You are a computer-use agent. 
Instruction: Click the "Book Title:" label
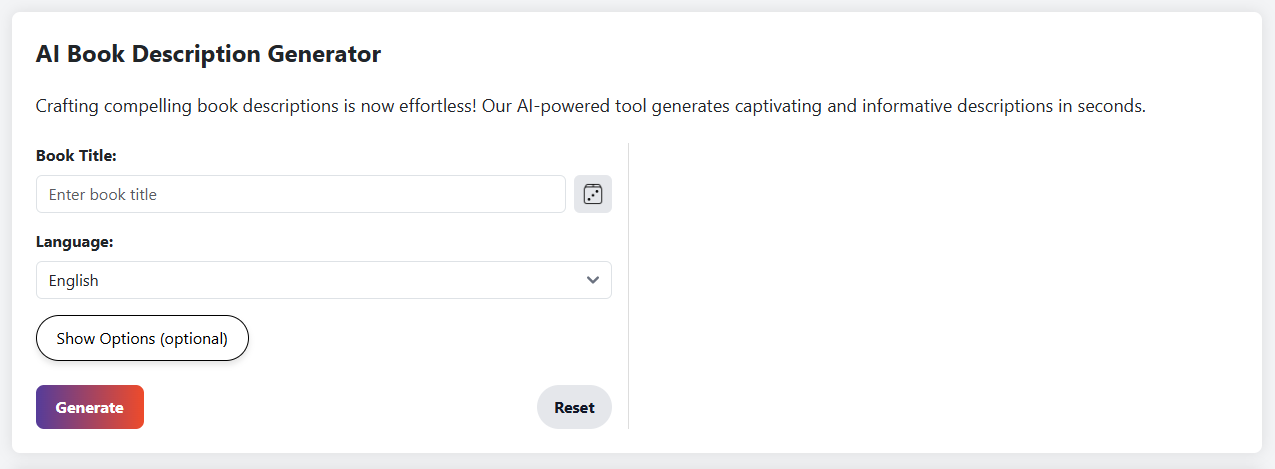tap(76, 156)
